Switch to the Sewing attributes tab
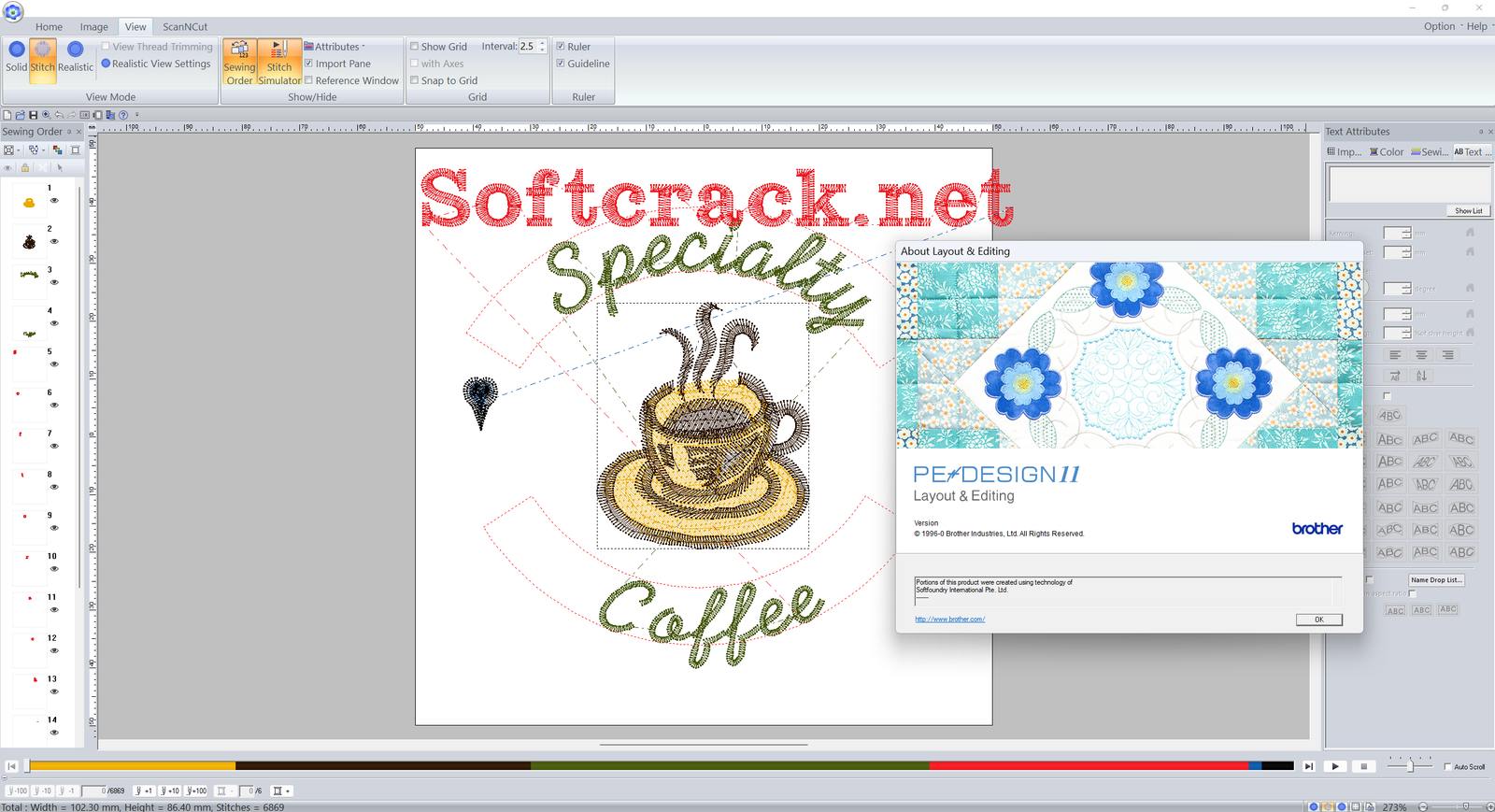 tap(1430, 151)
